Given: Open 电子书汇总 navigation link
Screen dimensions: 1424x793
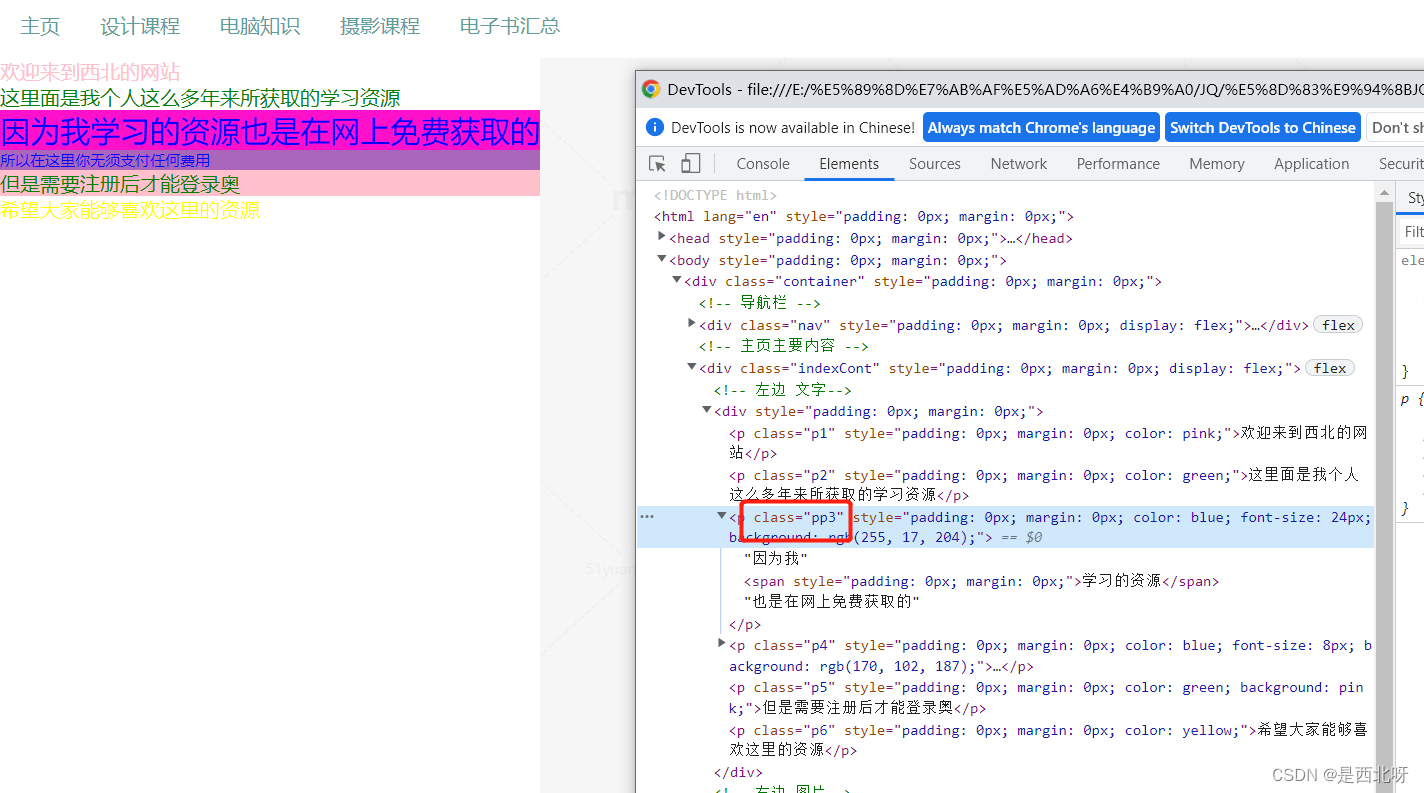Looking at the screenshot, I should coord(510,26).
